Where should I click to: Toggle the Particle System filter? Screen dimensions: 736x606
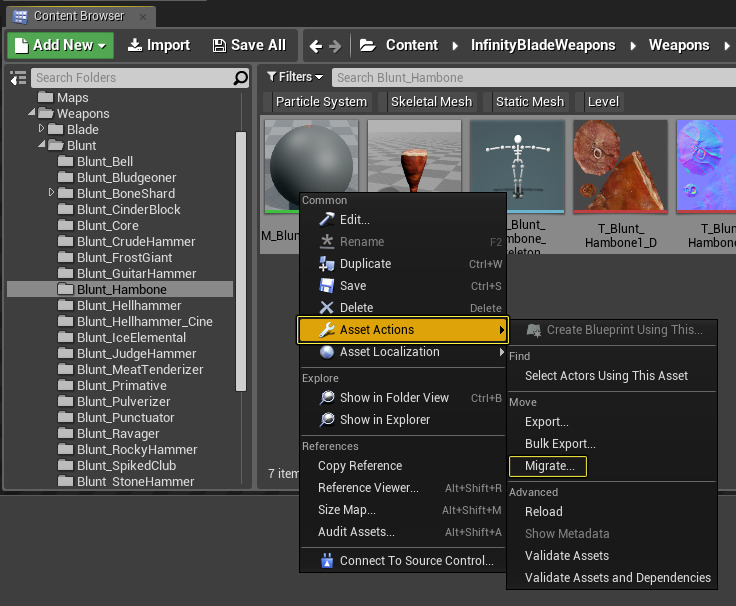pyautogui.click(x=321, y=101)
